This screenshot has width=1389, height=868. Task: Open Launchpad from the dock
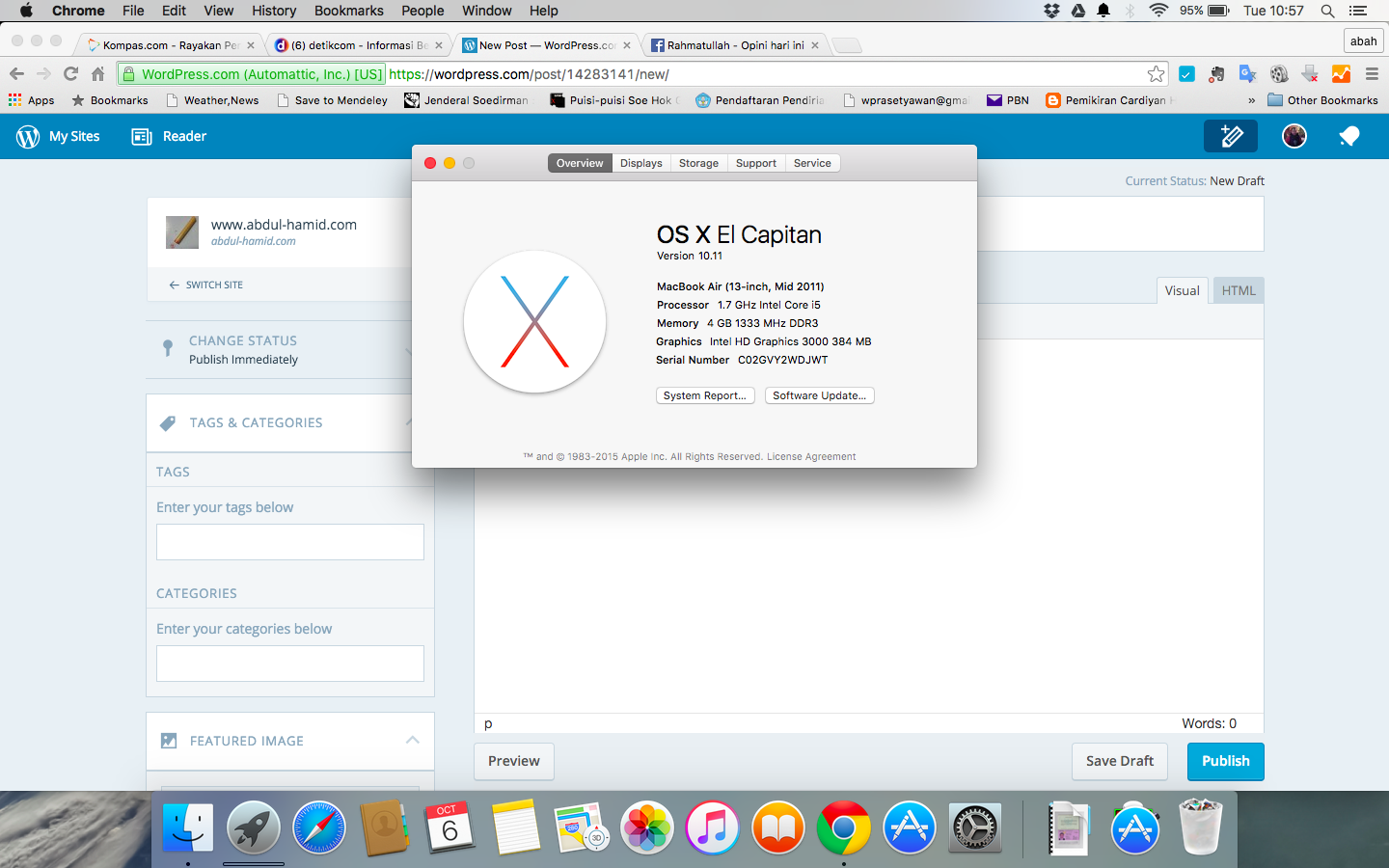point(254,827)
